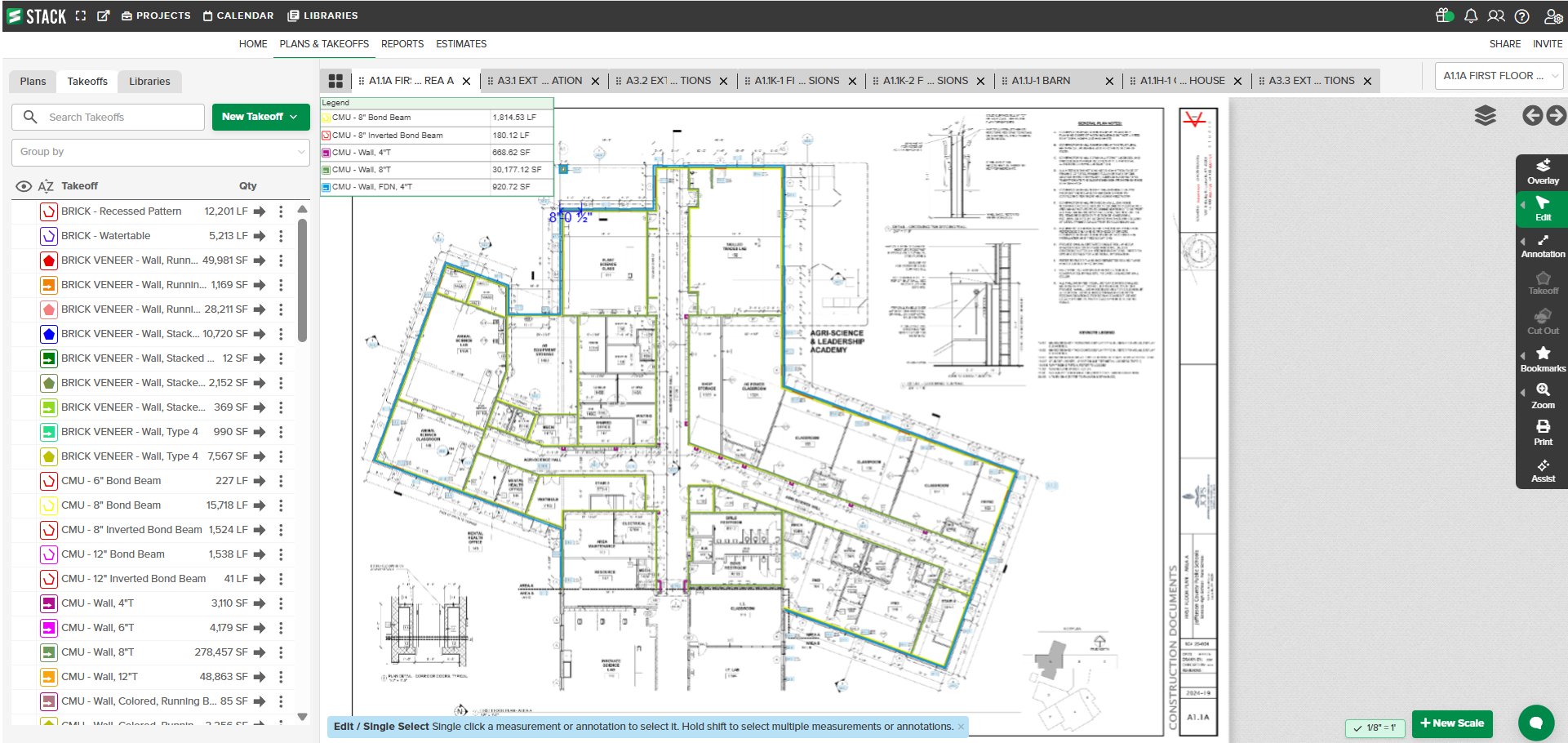This screenshot has height=743, width=1568.
Task: Click the BRICK VENEER red color swatch
Action: point(49,260)
